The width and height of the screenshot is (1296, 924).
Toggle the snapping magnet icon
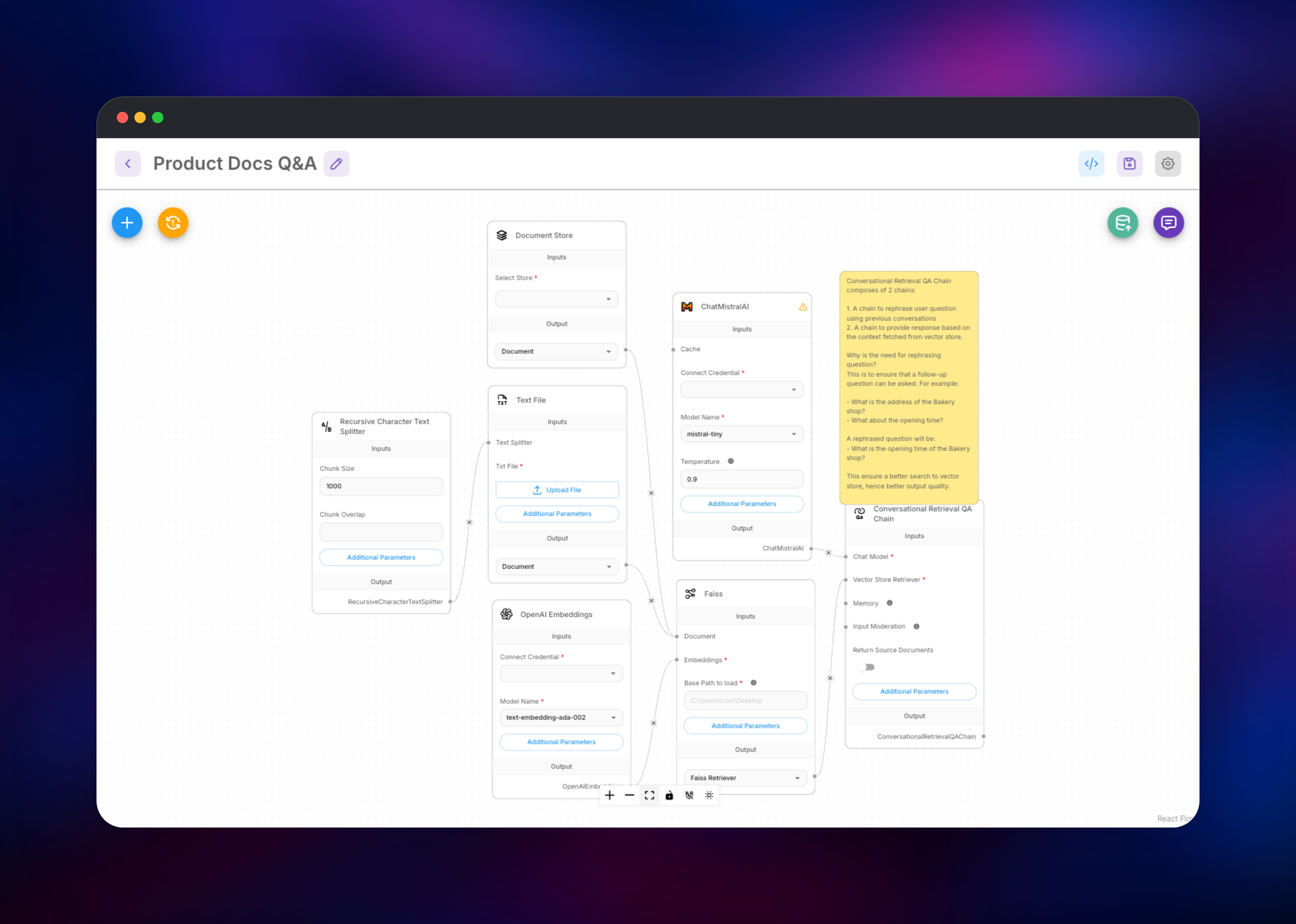(x=689, y=795)
